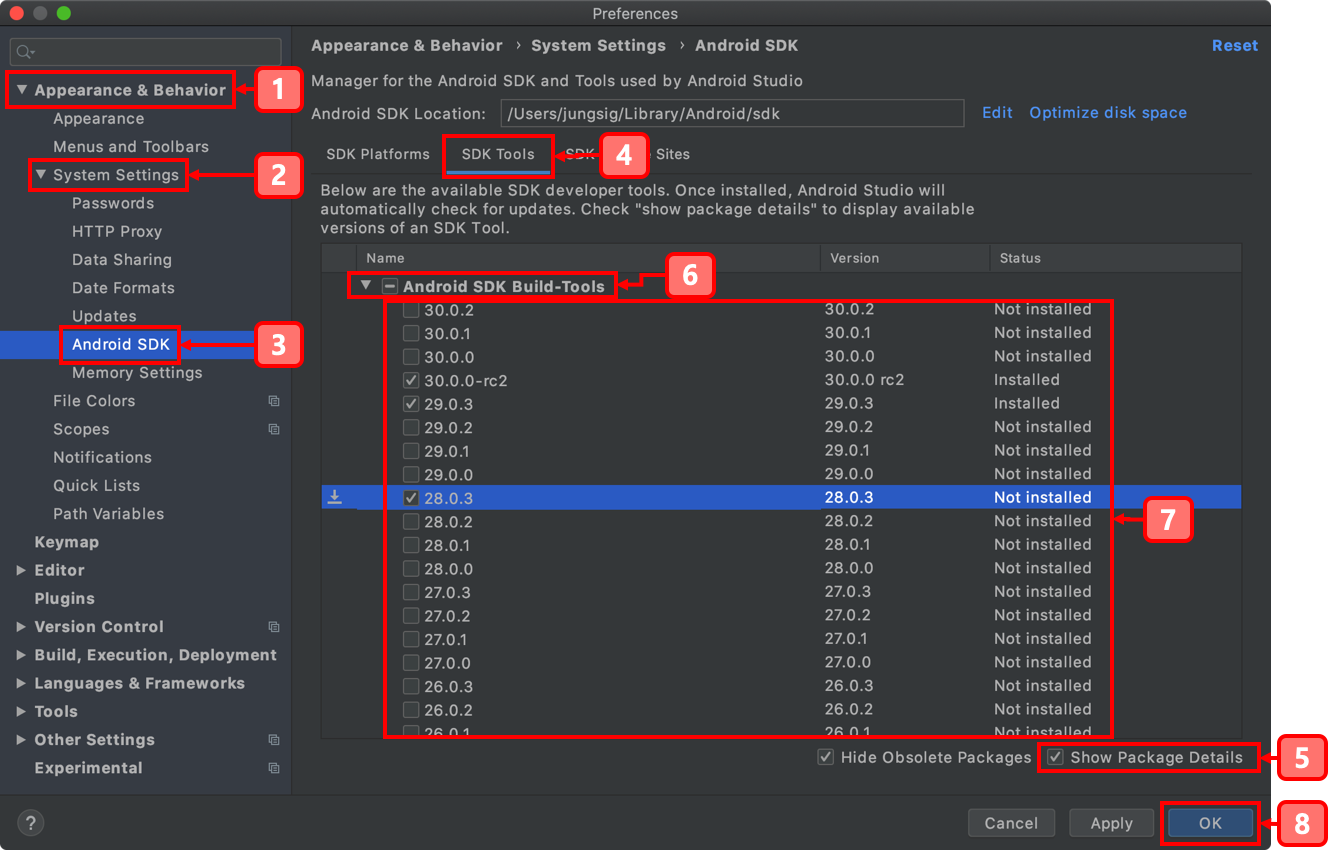
Task: Open the Notifications settings
Action: tap(102, 457)
